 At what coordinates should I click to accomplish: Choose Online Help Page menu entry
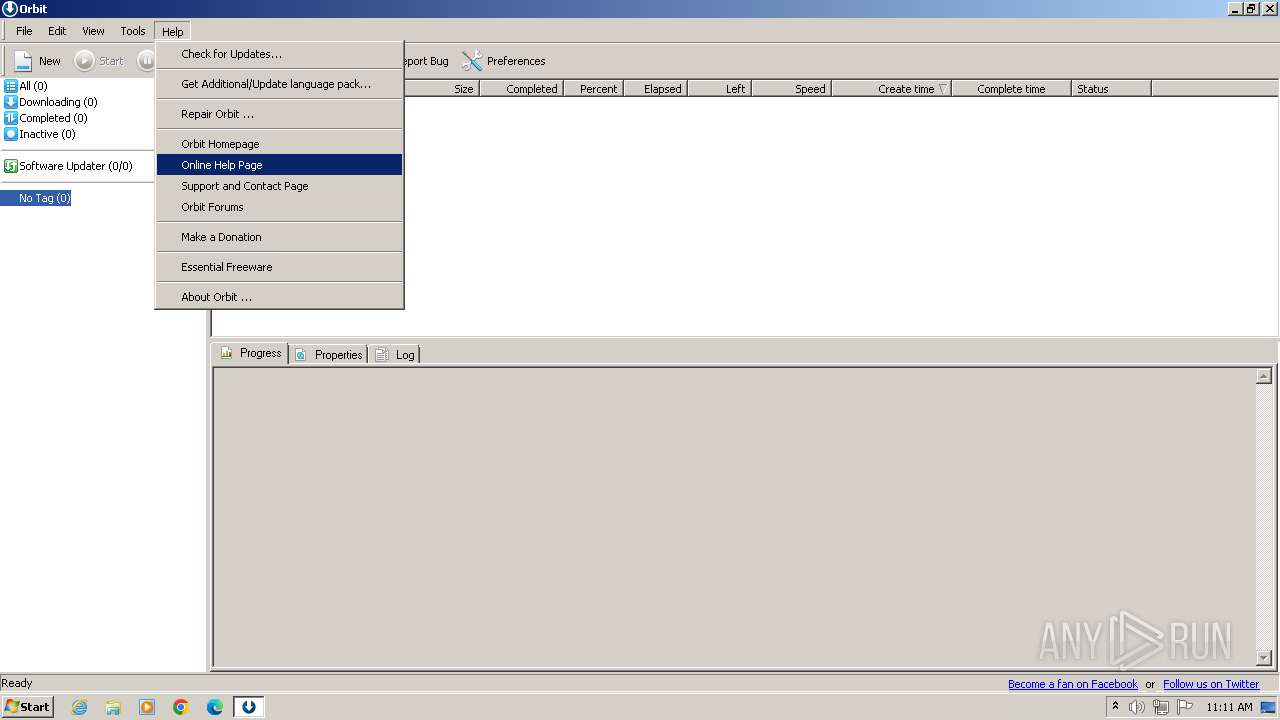click(279, 165)
